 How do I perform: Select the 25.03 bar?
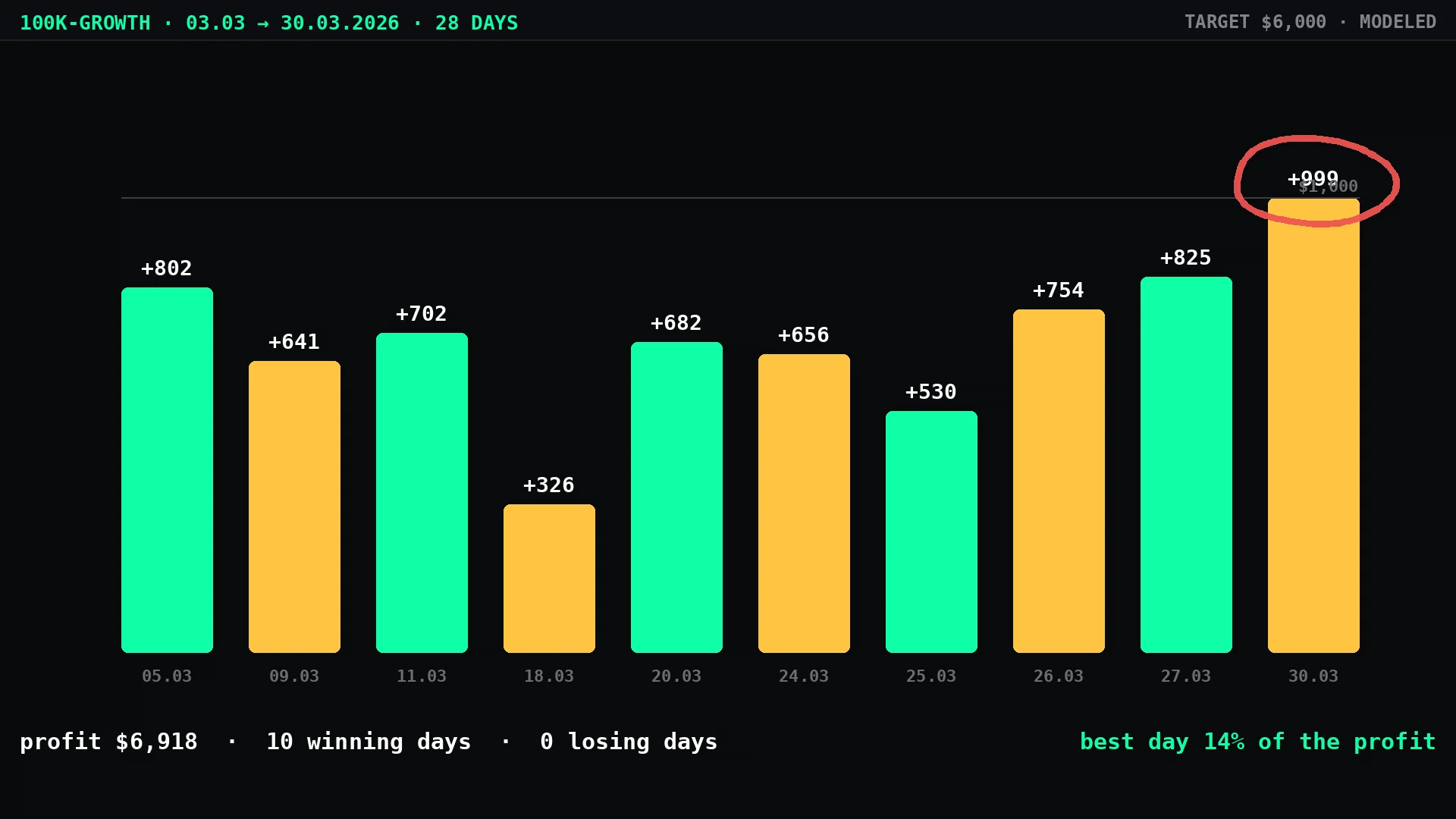pos(931,532)
